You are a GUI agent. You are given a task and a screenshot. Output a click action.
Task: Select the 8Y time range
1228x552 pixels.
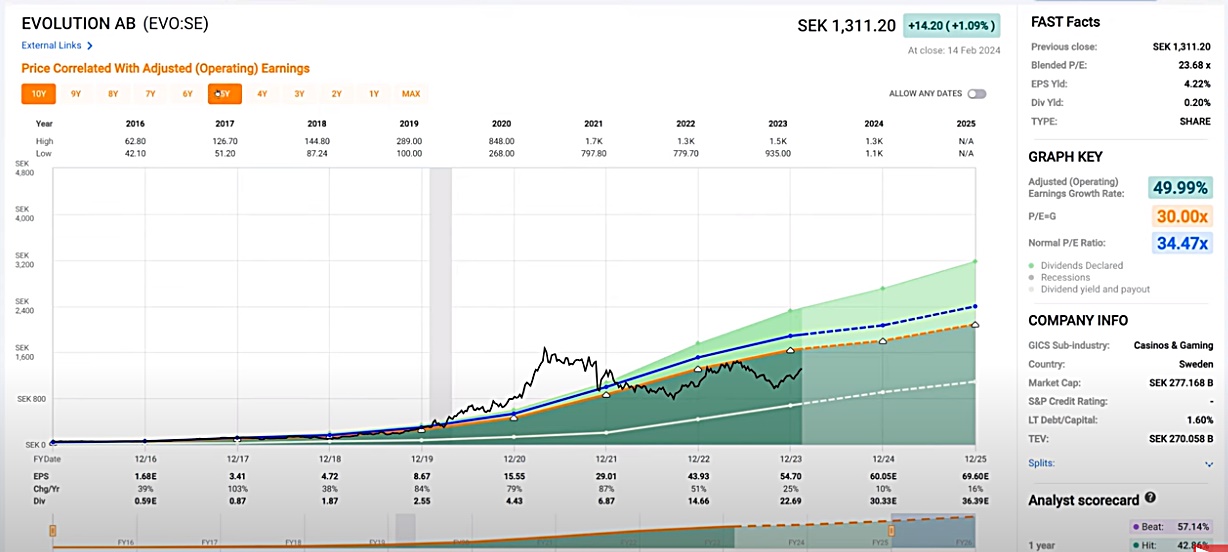113,94
